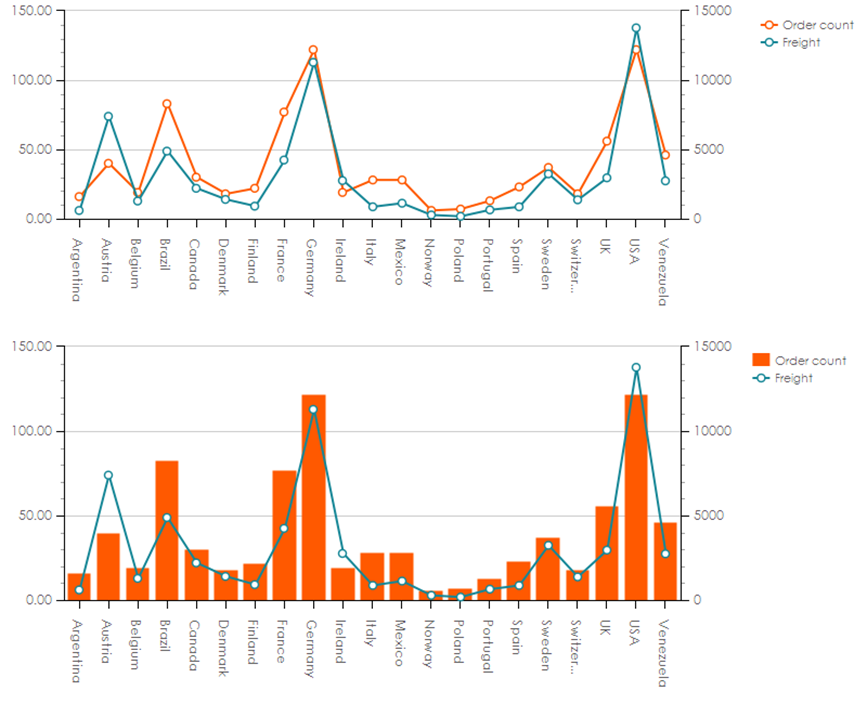
Task: Select Austria Freight point in bottom chart
Action: pyautogui.click(x=108, y=475)
